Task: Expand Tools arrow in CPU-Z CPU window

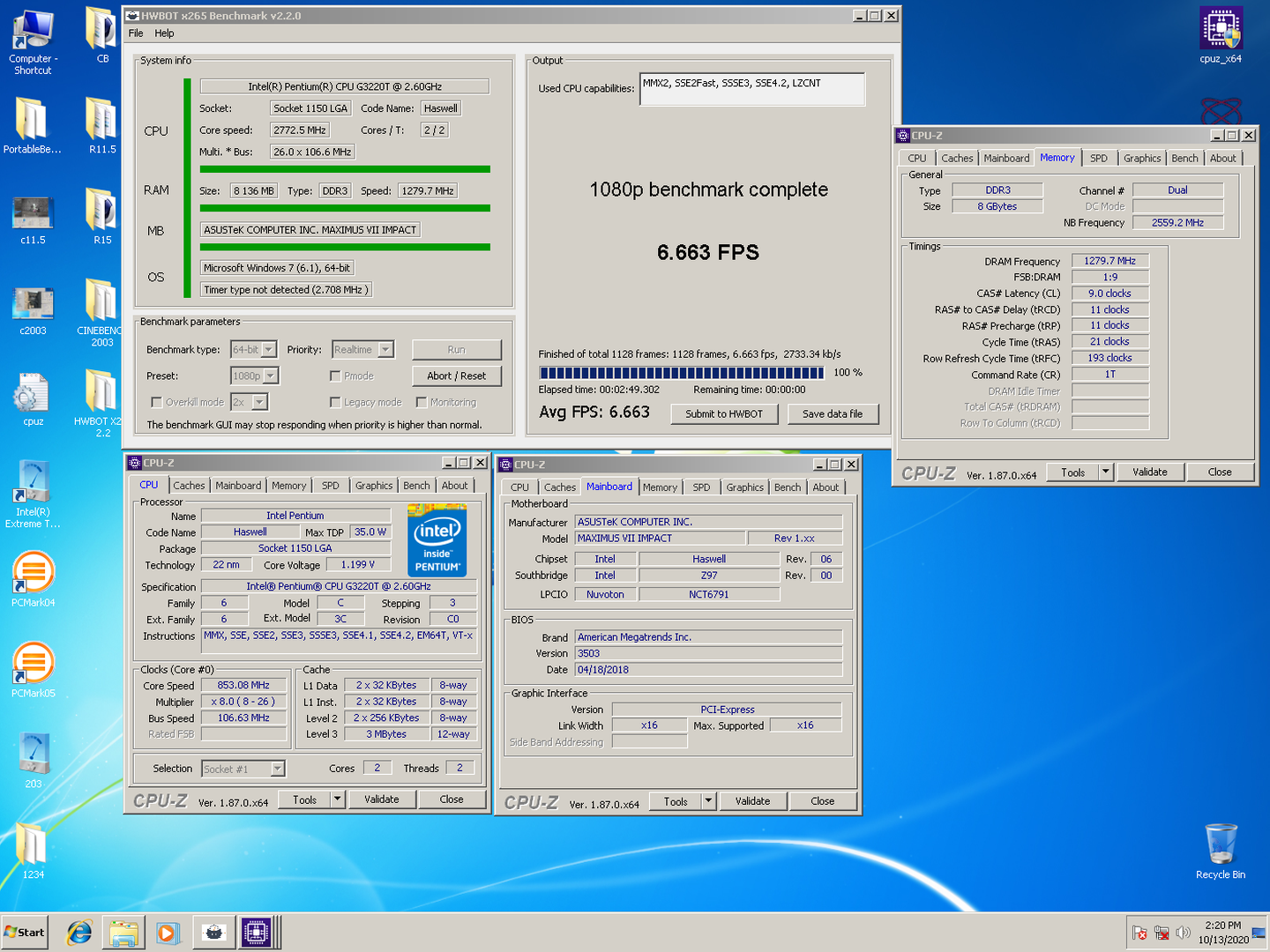Action: 337,800
